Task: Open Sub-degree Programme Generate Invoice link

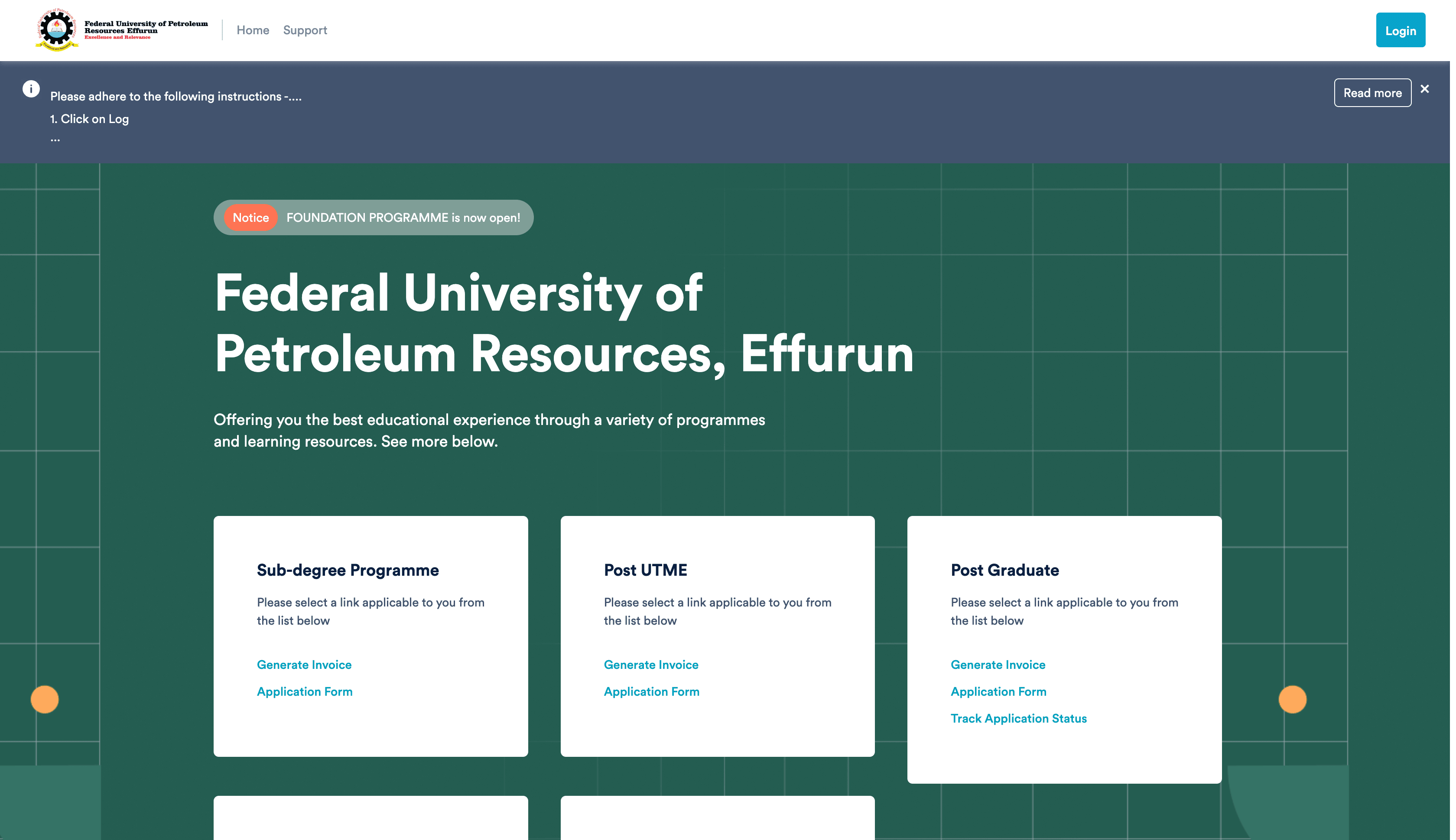Action: point(304,665)
